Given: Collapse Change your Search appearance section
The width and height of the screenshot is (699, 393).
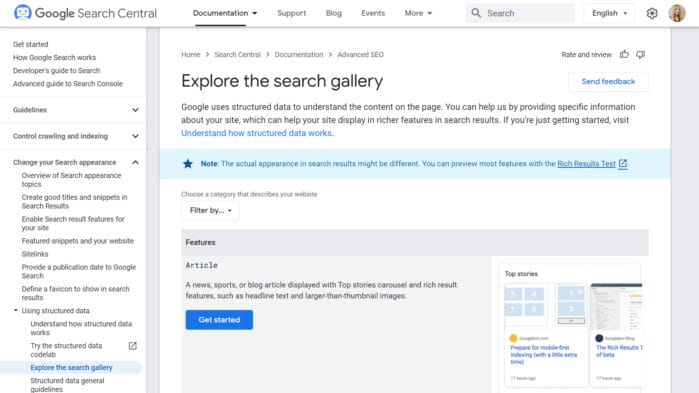Looking at the screenshot, I should coord(135,163).
